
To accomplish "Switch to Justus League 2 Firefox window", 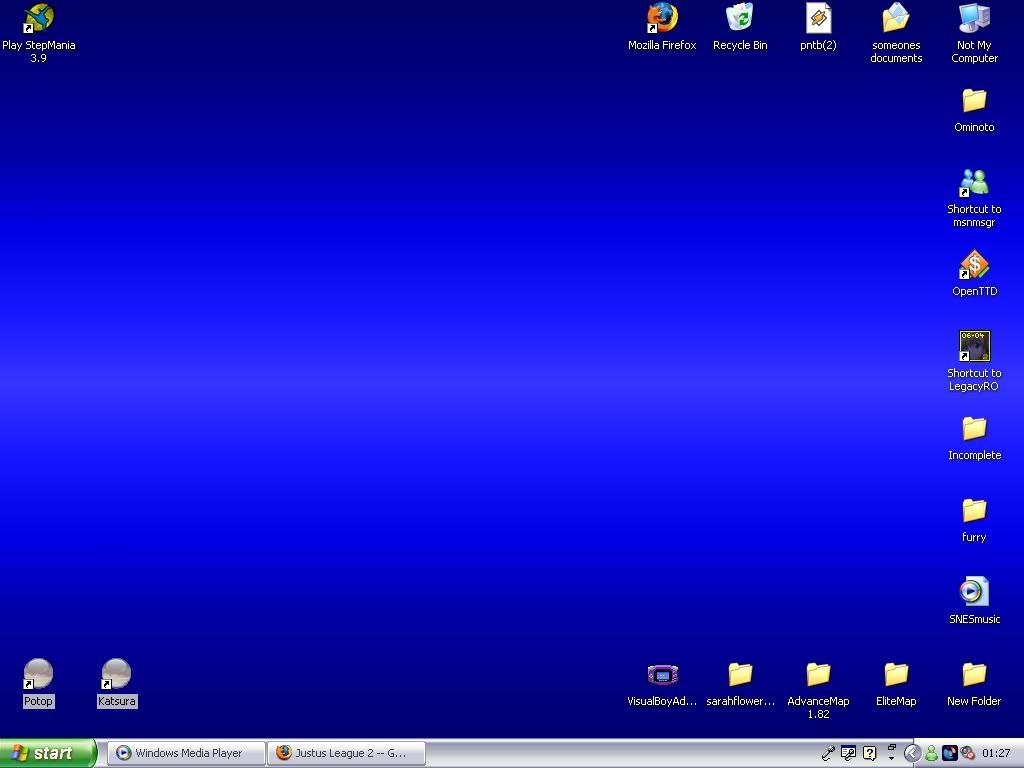I will point(346,753).
